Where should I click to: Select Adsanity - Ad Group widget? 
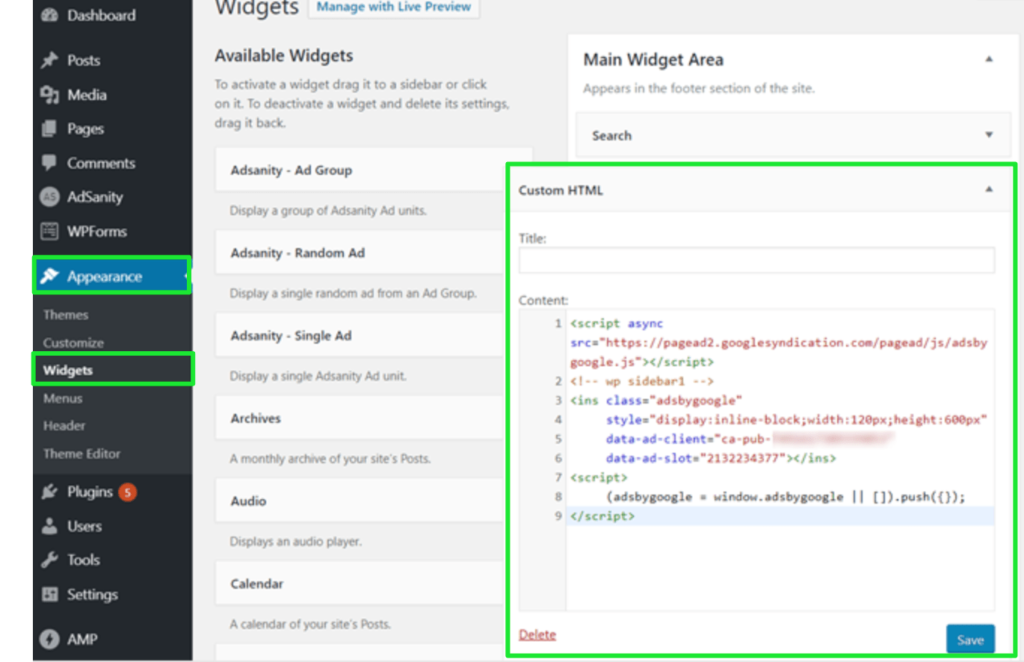pos(373,170)
